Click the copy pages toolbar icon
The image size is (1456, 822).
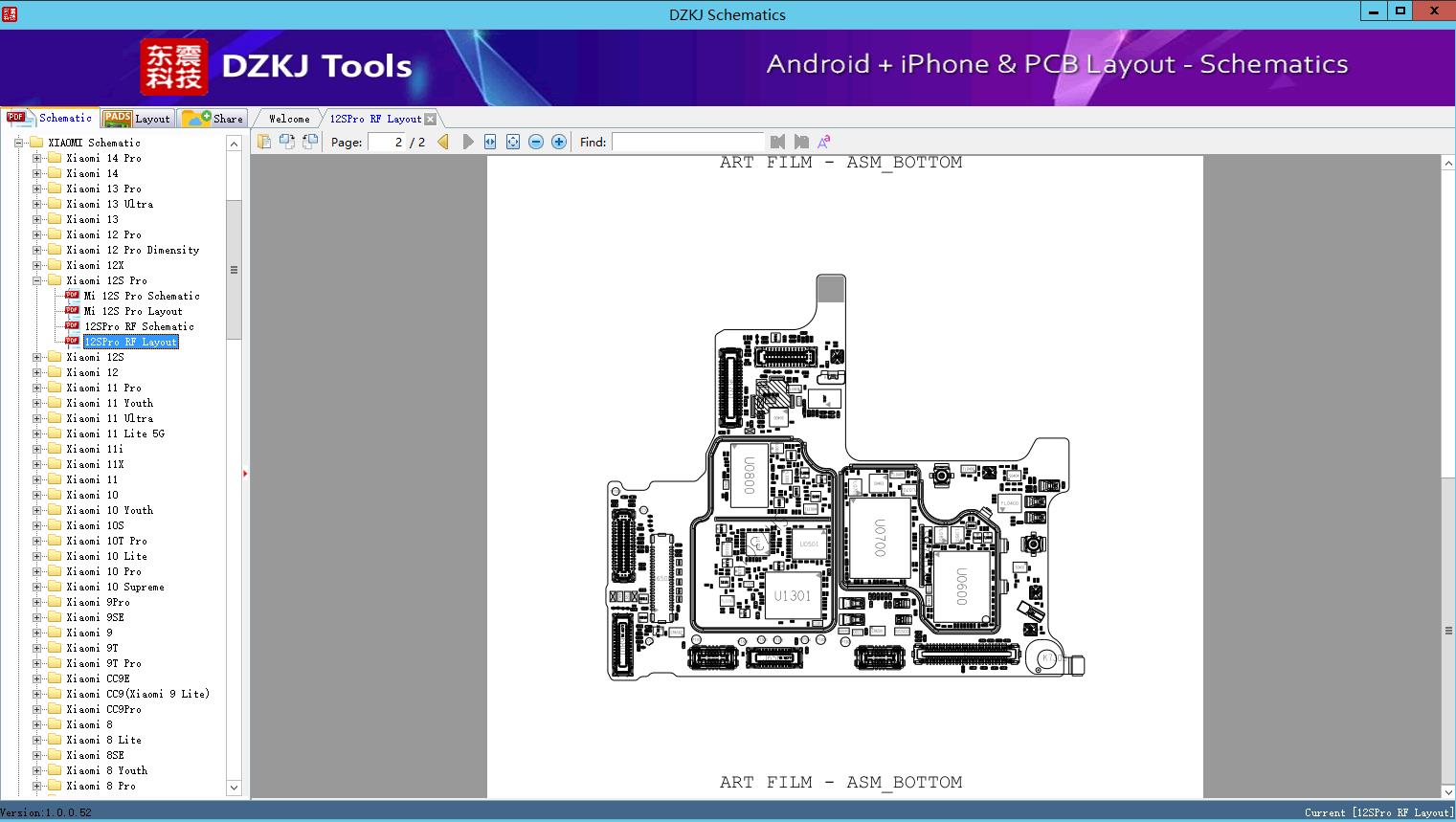coord(264,142)
